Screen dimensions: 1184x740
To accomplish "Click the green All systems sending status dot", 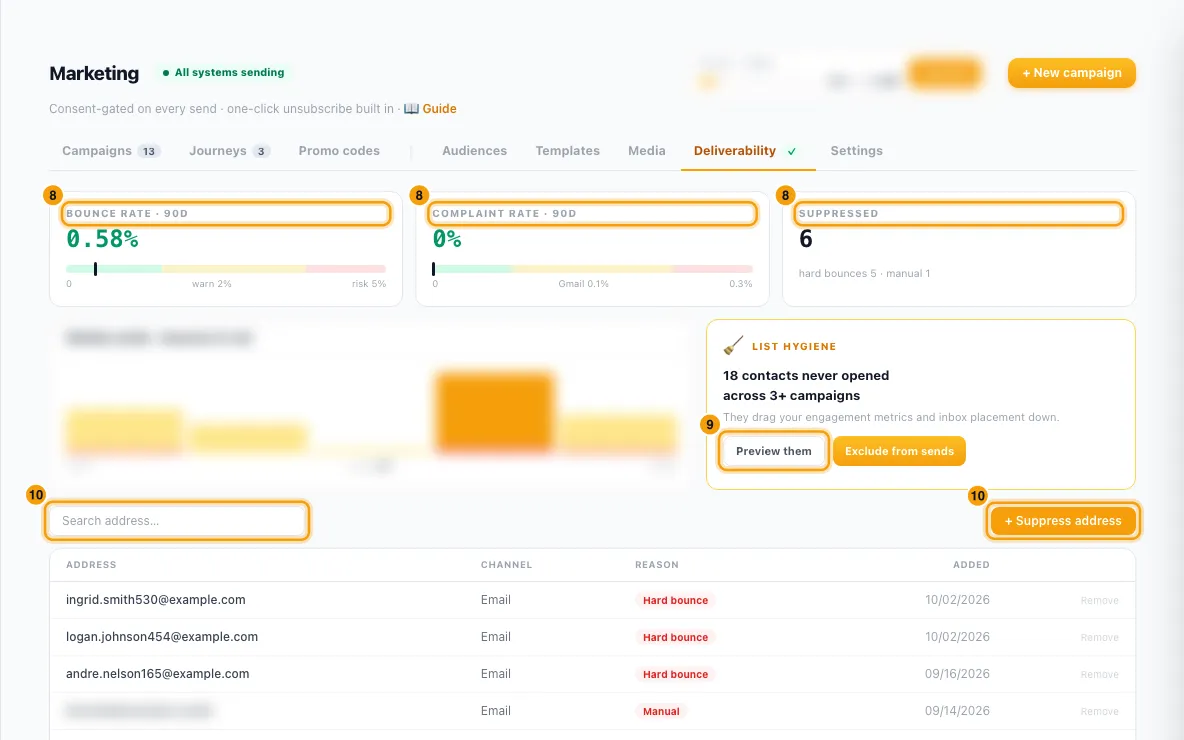I will click(x=165, y=73).
